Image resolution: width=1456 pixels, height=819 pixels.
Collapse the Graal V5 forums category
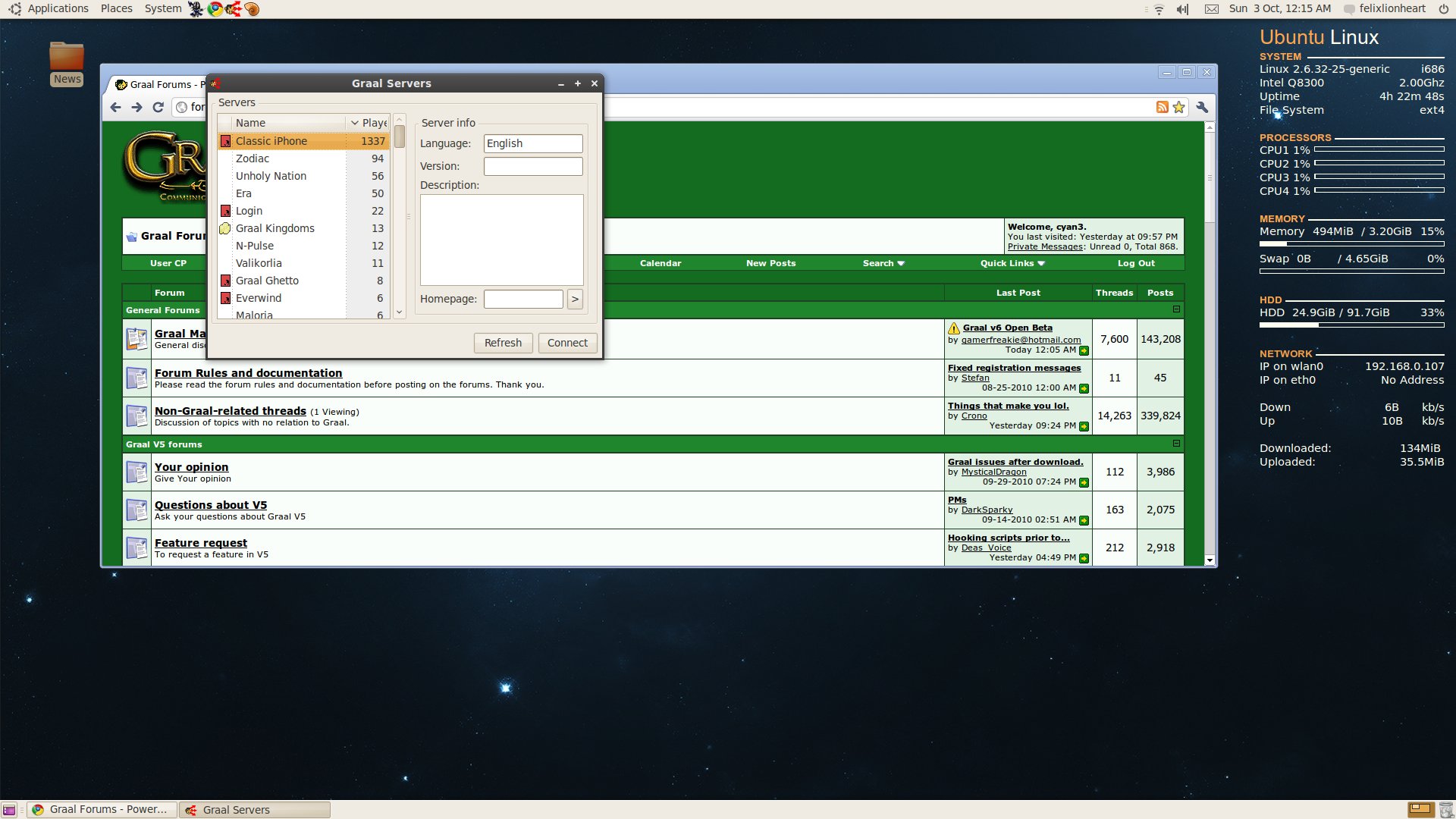[1176, 444]
